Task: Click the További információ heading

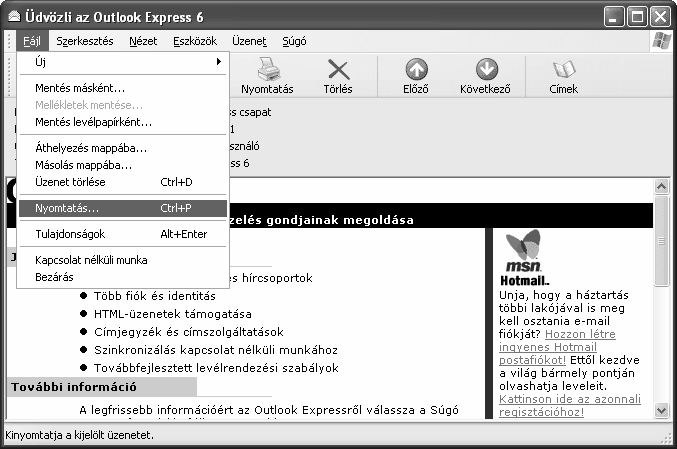Action: [x=74, y=387]
